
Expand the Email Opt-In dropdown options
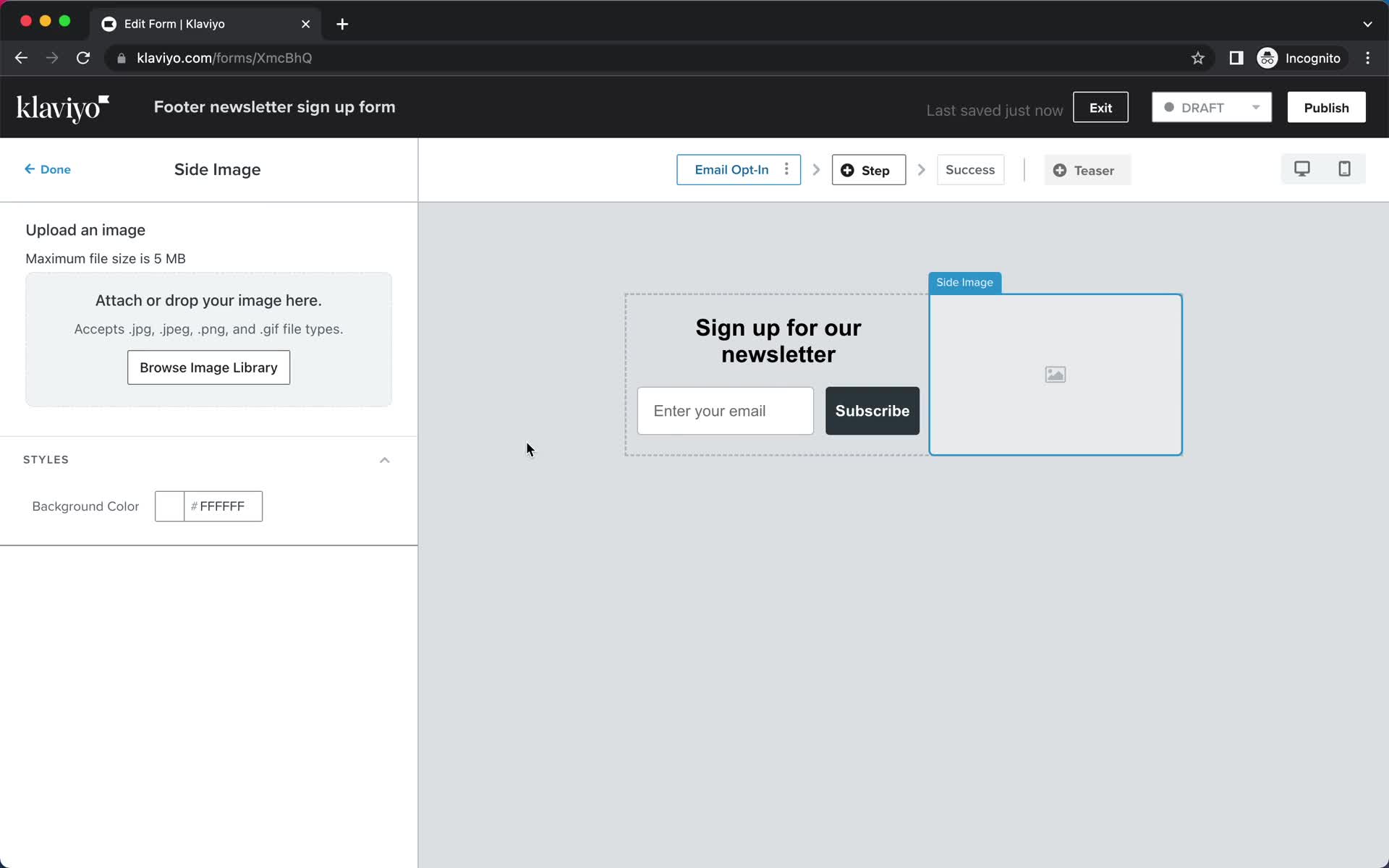point(786,170)
